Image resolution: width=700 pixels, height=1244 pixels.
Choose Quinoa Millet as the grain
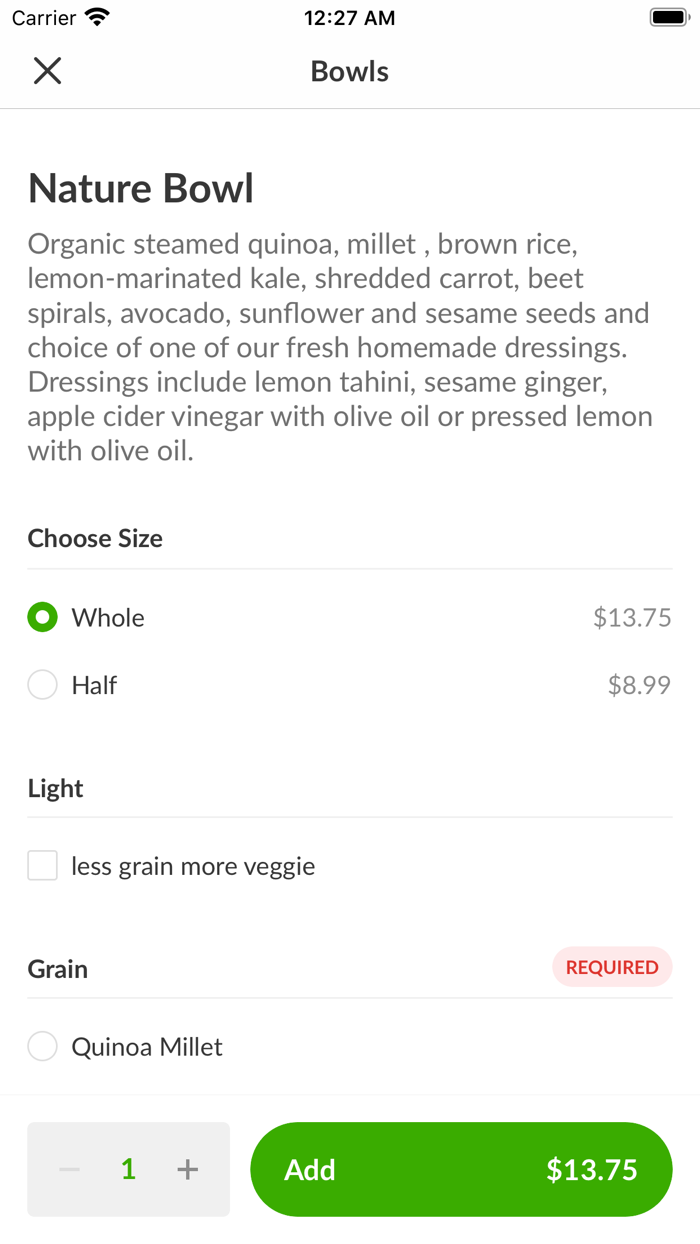point(42,1046)
